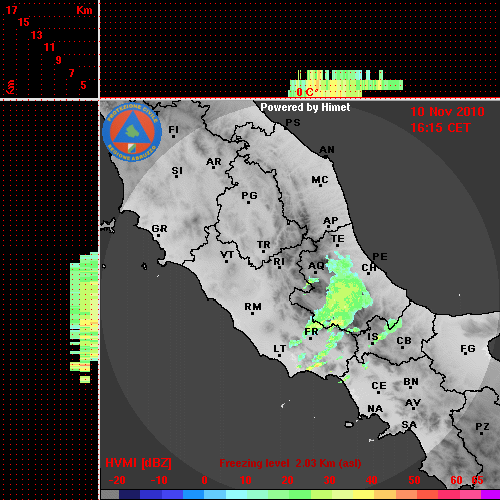
Task: Click the '9' altitude label
Action: click(58, 60)
